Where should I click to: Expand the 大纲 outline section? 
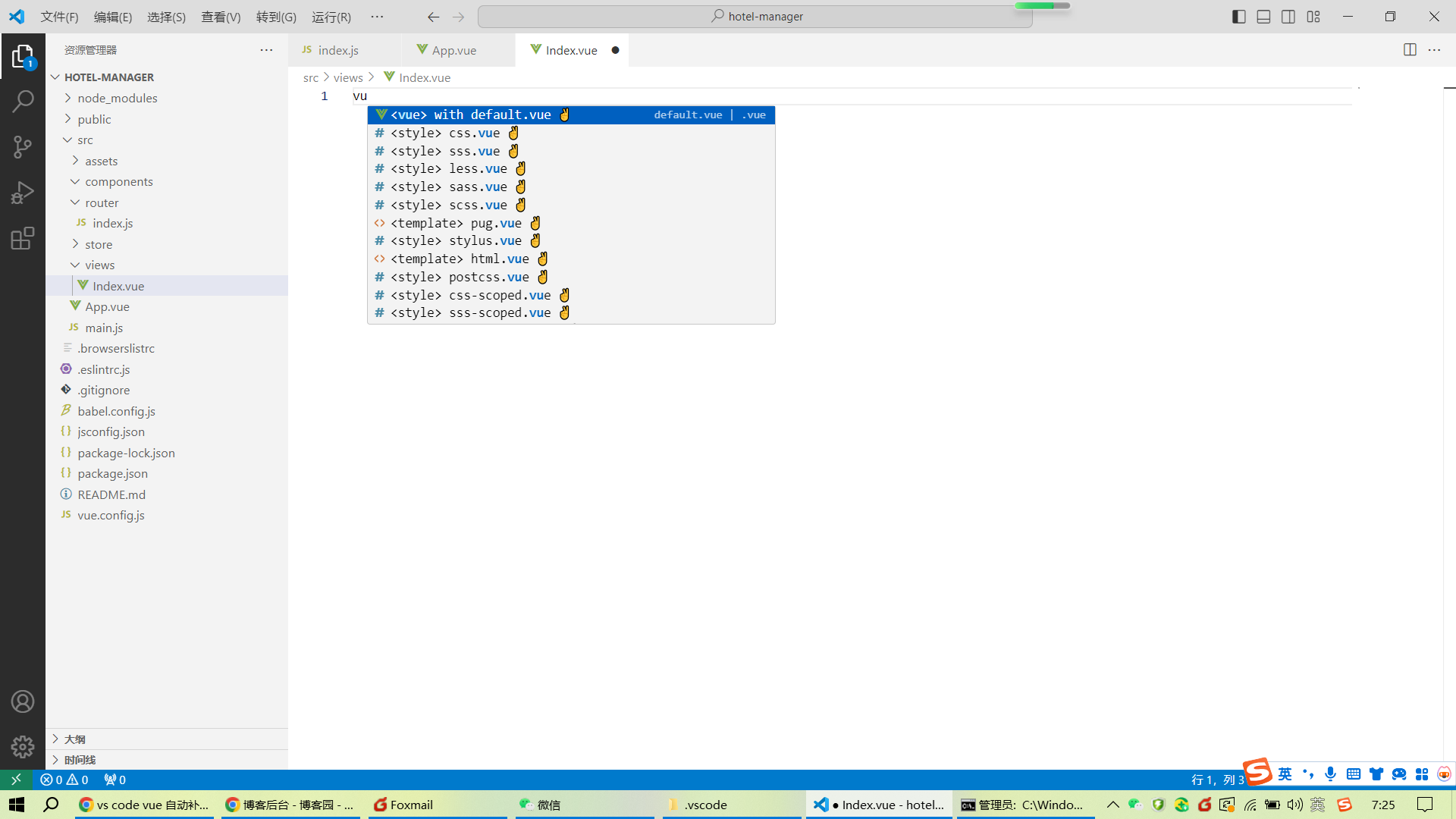tap(74, 739)
